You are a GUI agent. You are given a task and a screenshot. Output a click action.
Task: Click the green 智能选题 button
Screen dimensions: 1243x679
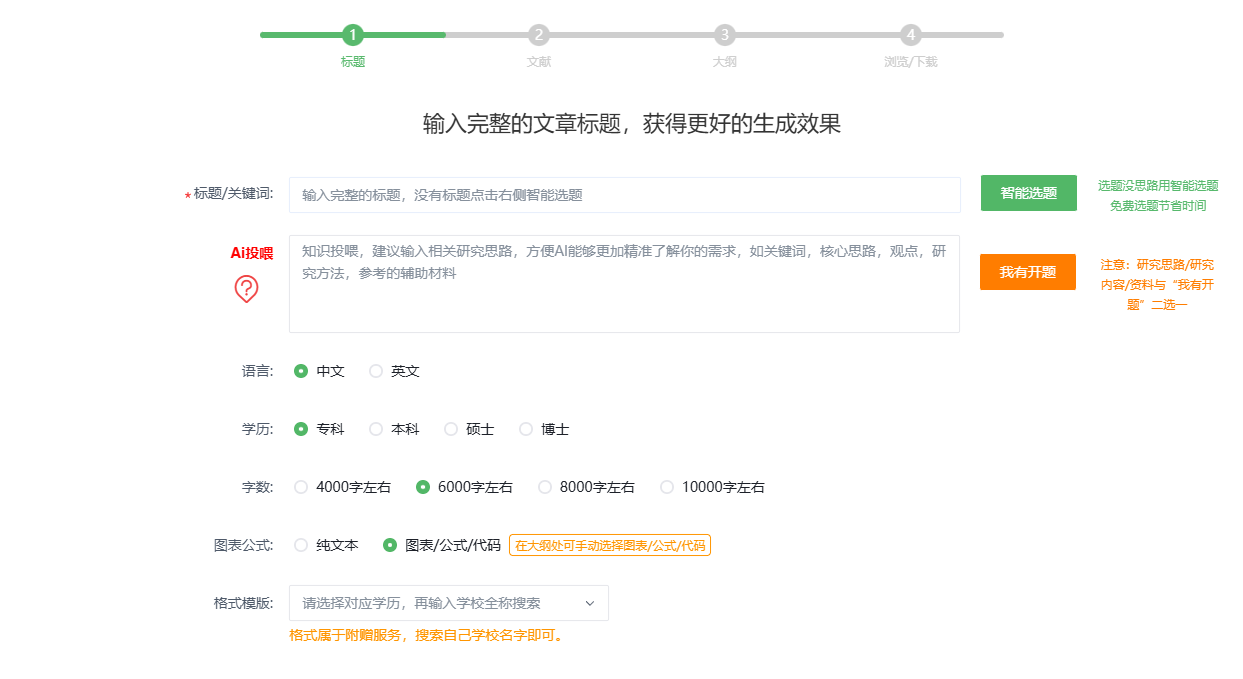[1028, 192]
